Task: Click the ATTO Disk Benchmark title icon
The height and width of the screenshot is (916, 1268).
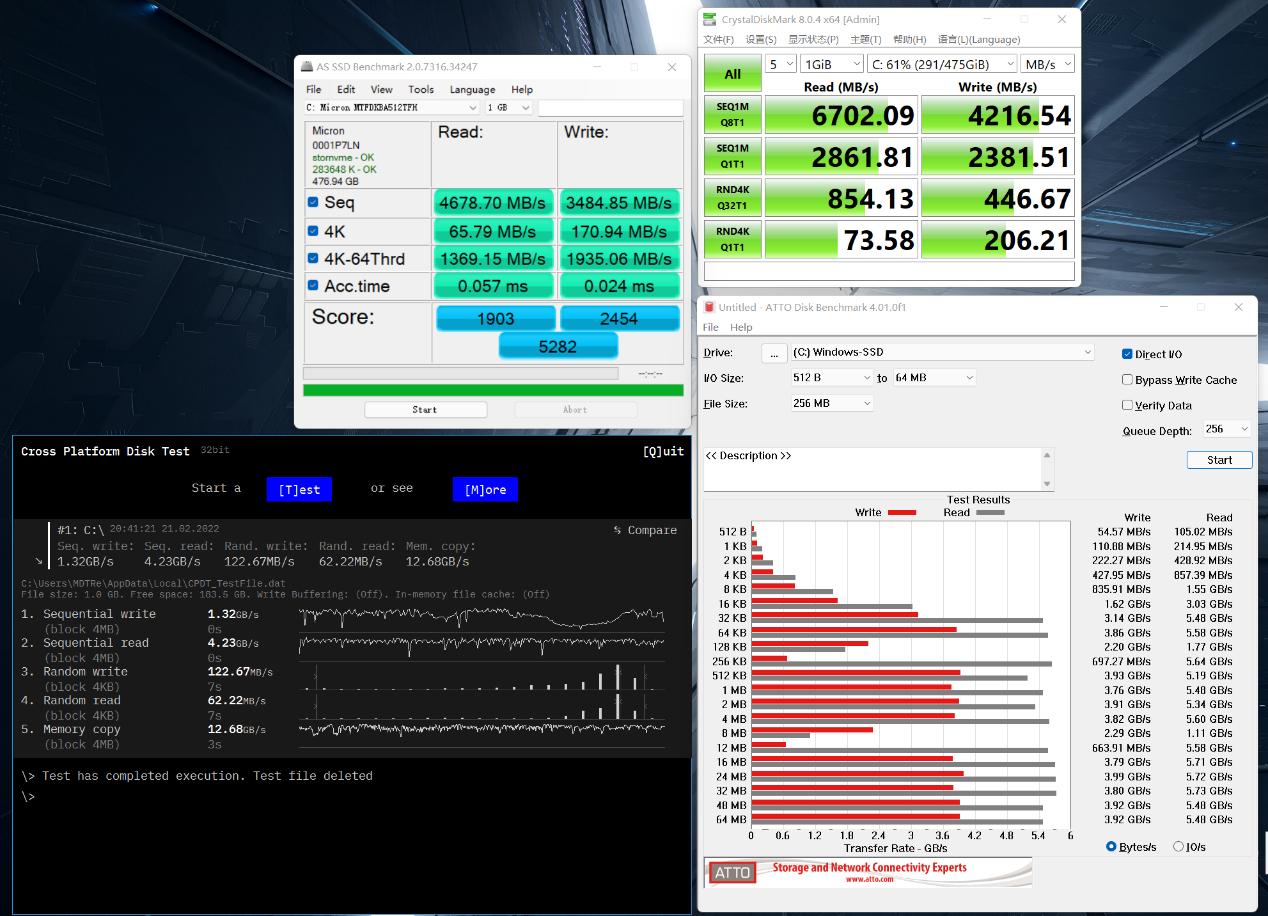Action: coord(709,307)
